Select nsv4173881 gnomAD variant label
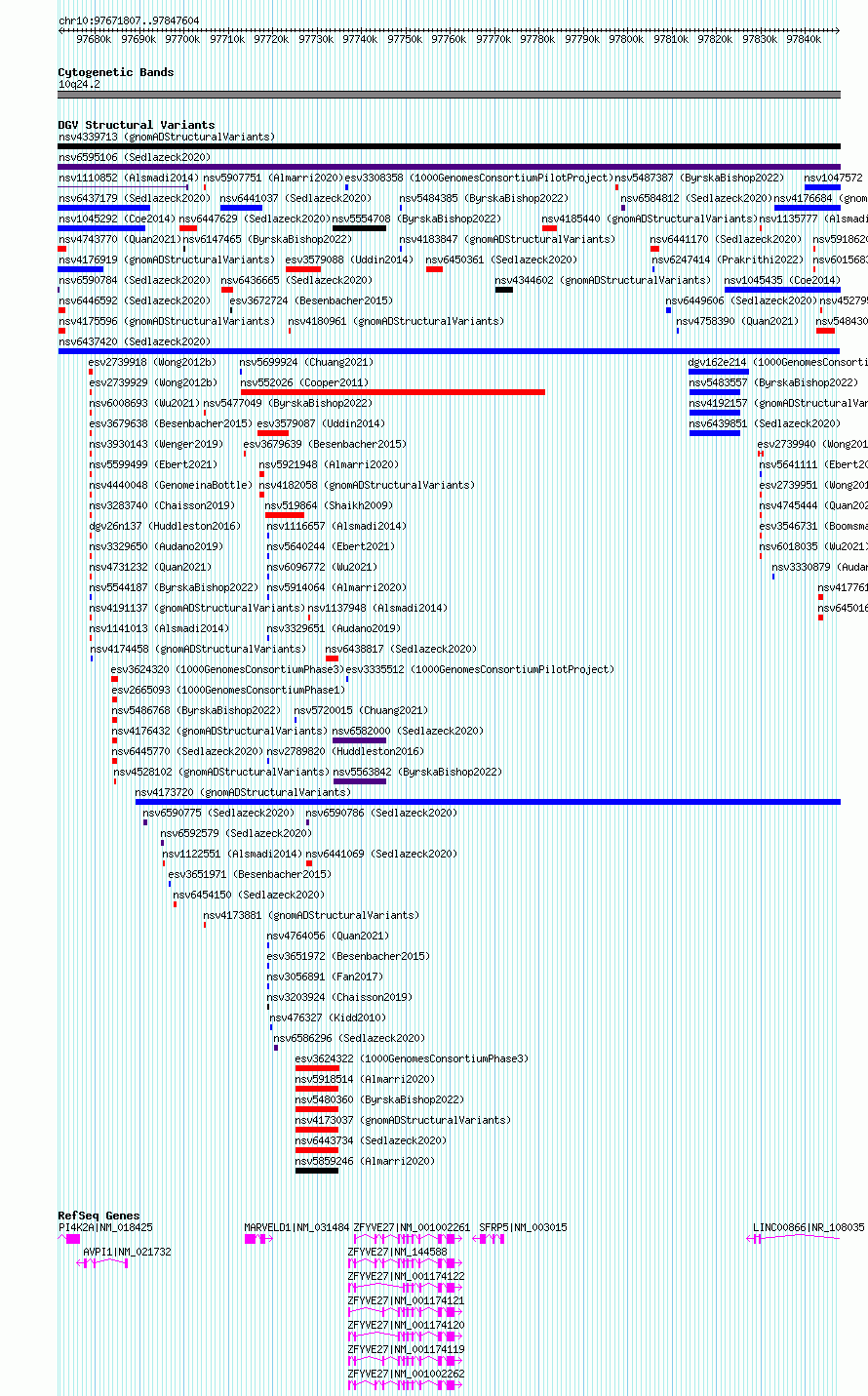This screenshot has width=868, height=1396. [x=311, y=915]
